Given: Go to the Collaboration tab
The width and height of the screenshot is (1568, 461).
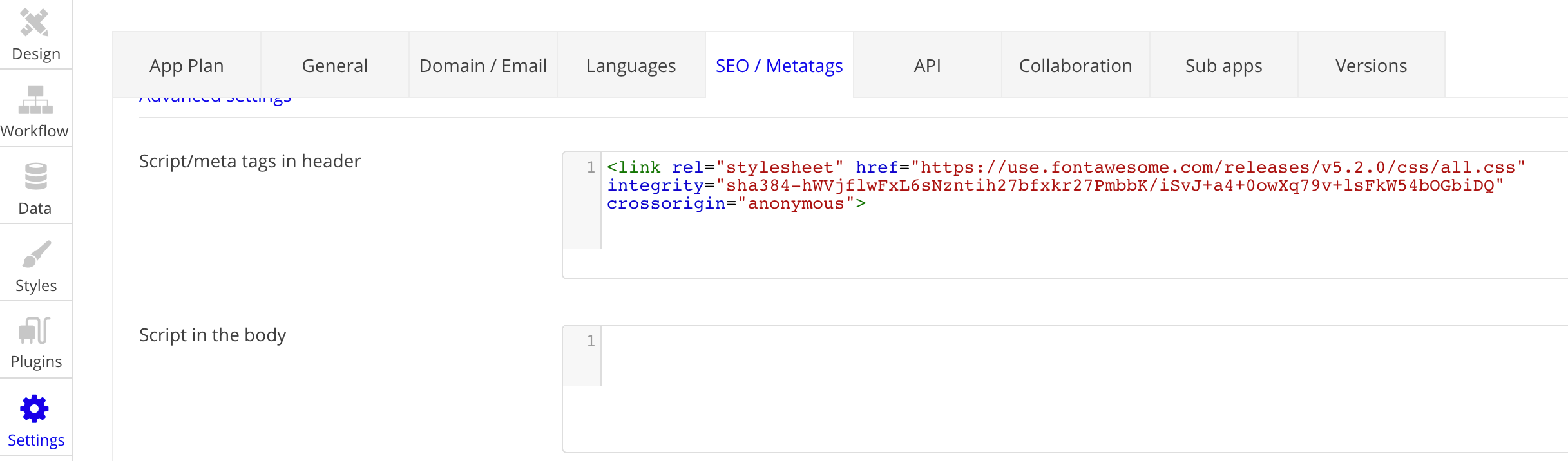Looking at the screenshot, I should coord(1076,66).
